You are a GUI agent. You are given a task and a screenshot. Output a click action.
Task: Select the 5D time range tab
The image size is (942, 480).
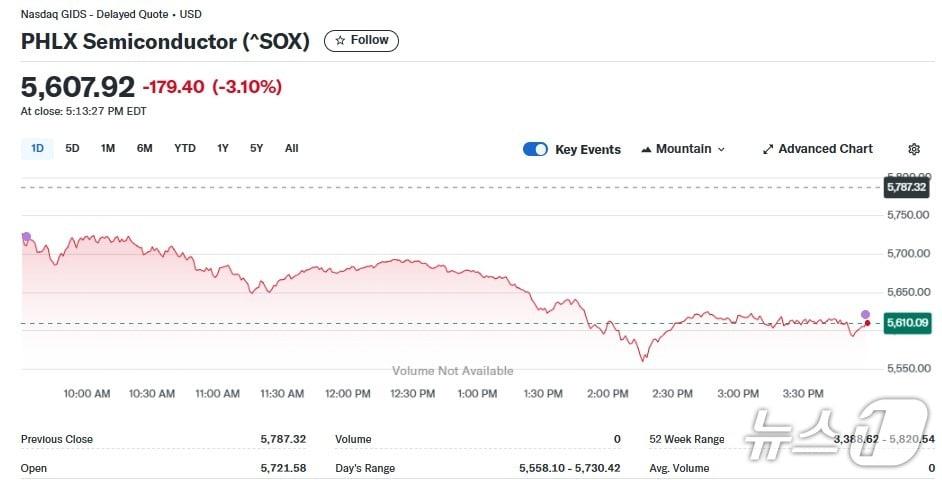(x=72, y=148)
